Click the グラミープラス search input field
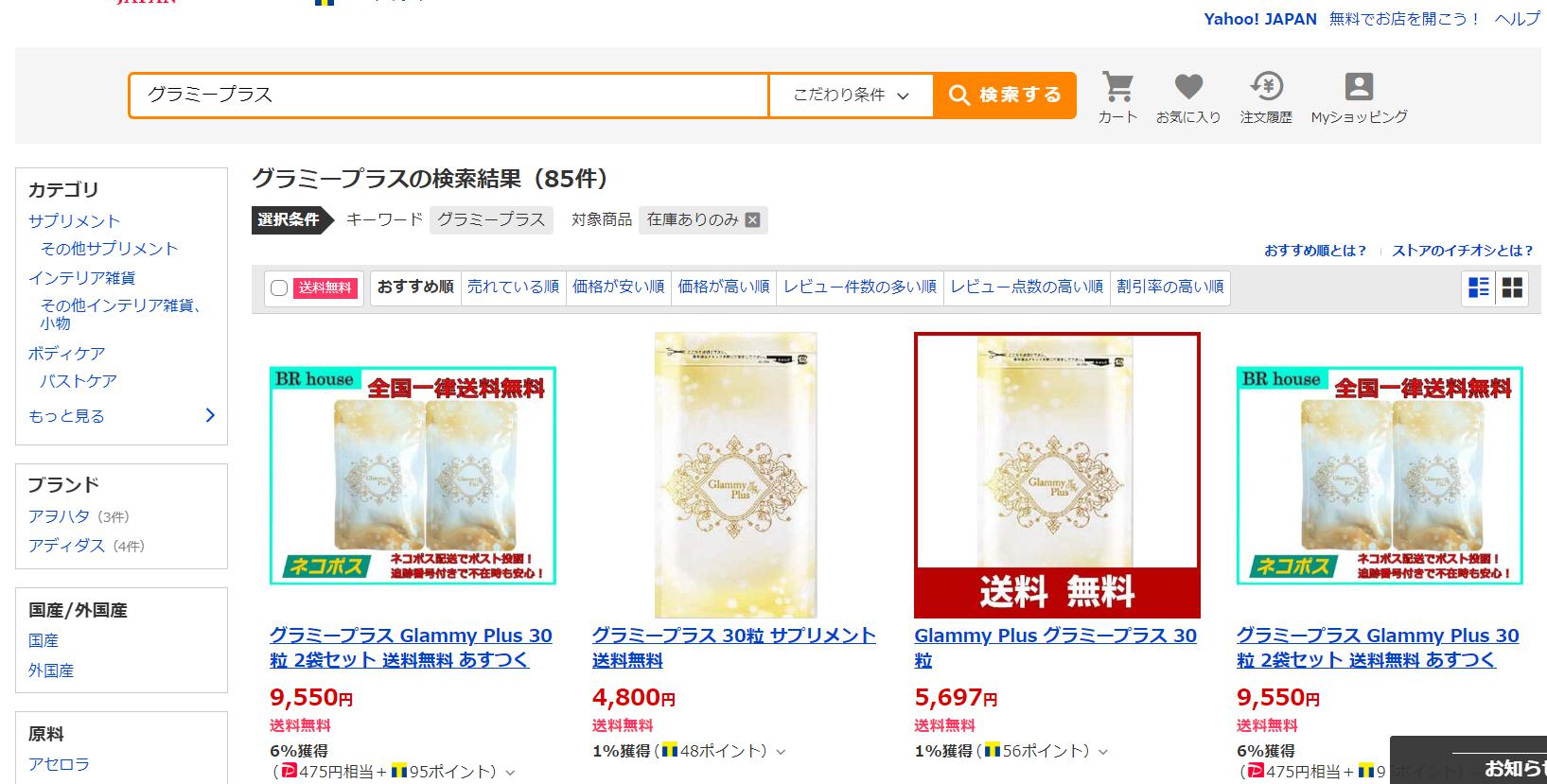 pos(449,95)
